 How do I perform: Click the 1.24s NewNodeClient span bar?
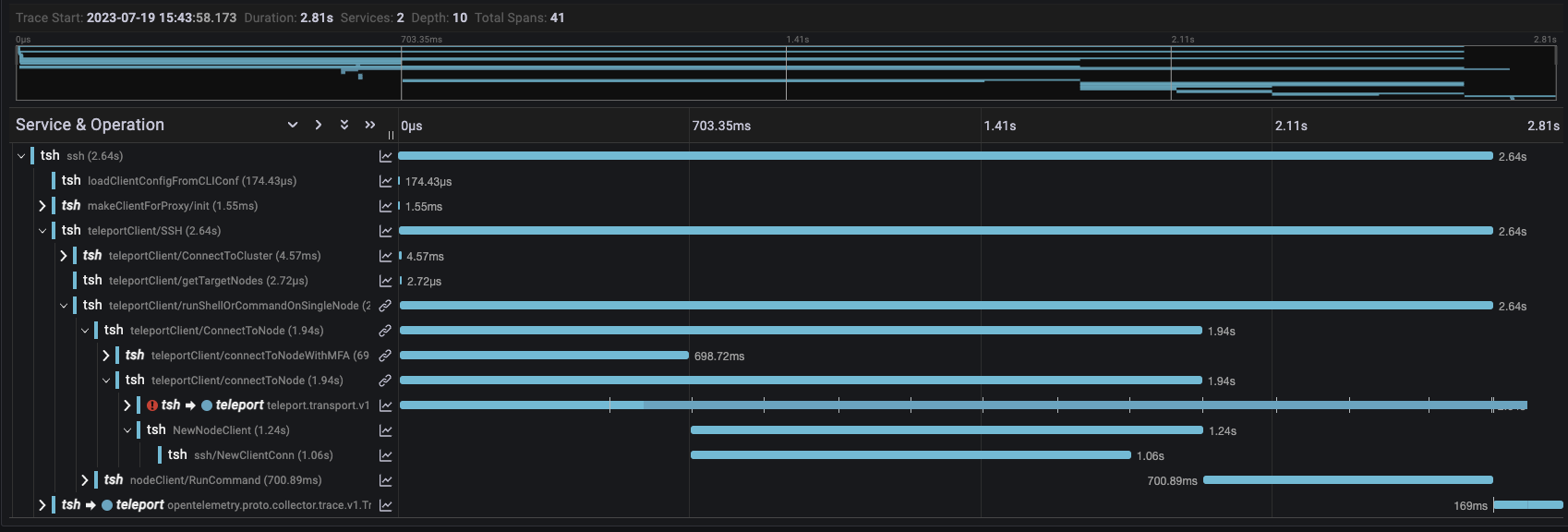pos(947,430)
